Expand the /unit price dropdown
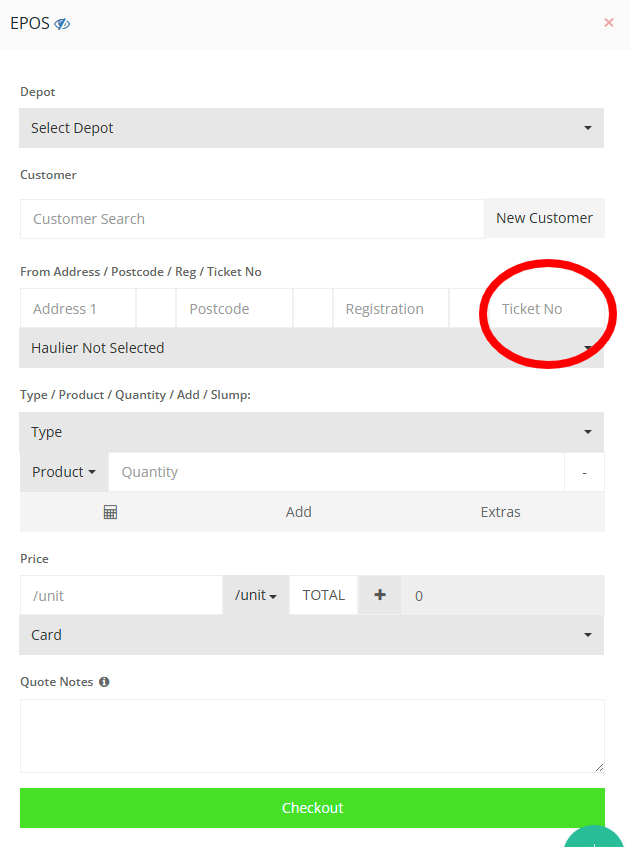The image size is (630, 847). coord(255,595)
